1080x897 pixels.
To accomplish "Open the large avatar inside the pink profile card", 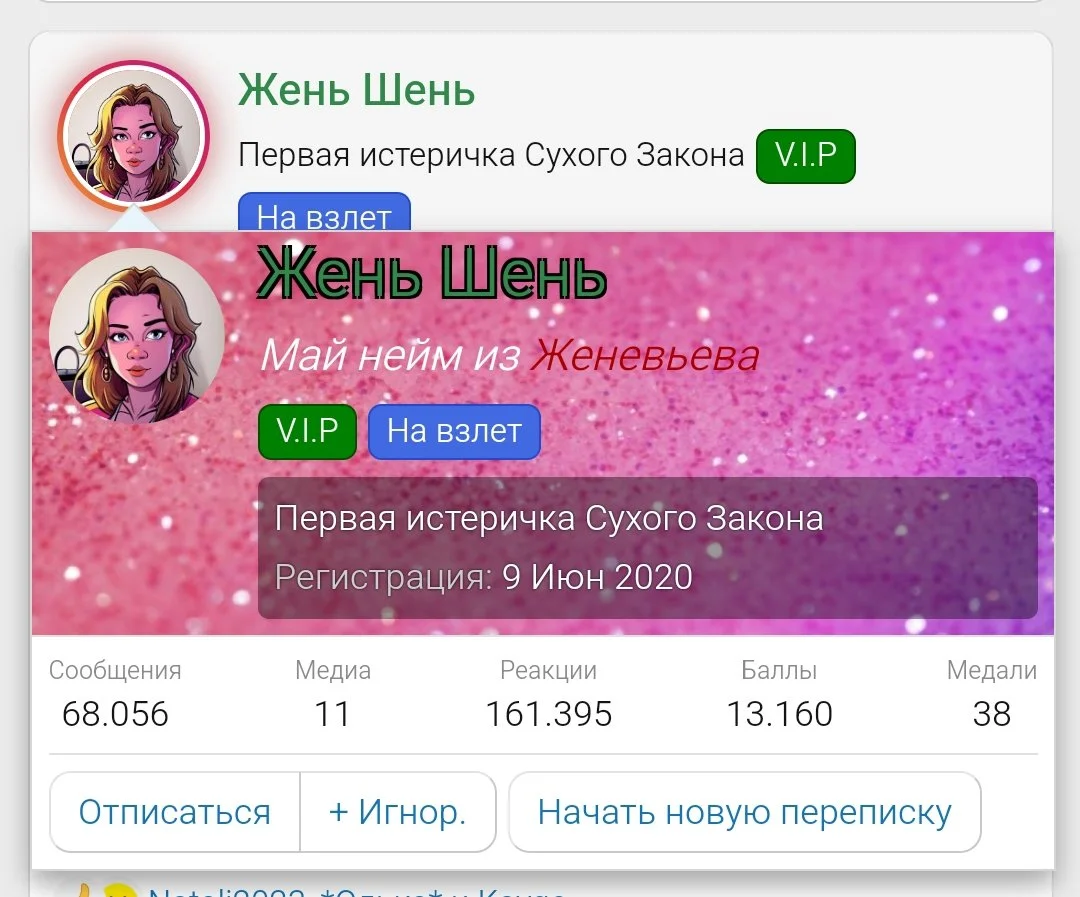I will 137,336.
